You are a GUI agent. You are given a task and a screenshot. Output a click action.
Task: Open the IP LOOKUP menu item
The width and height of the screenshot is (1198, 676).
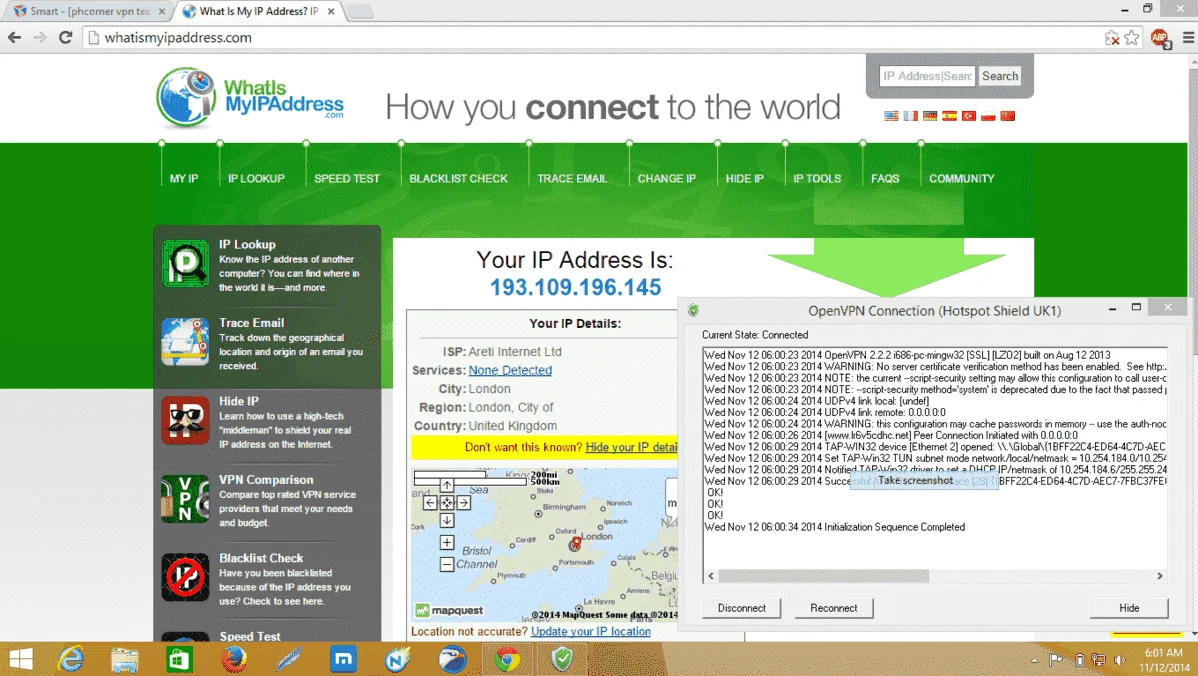[x=256, y=179]
